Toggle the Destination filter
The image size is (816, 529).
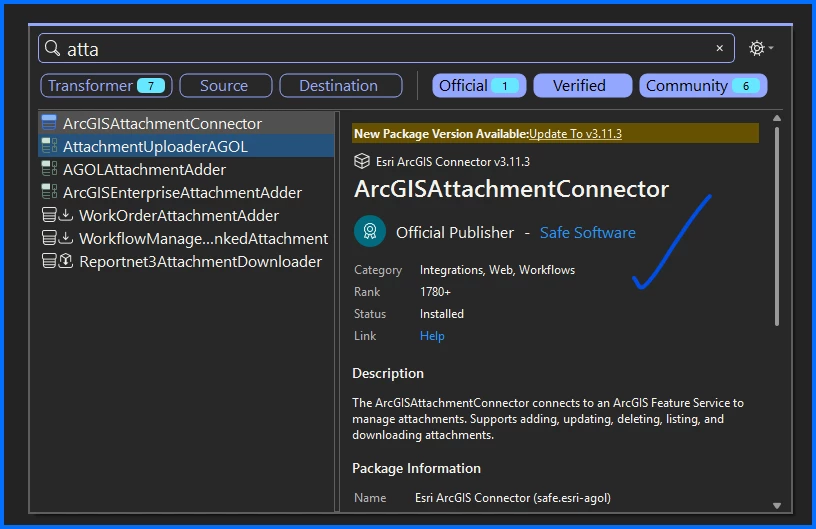click(340, 85)
